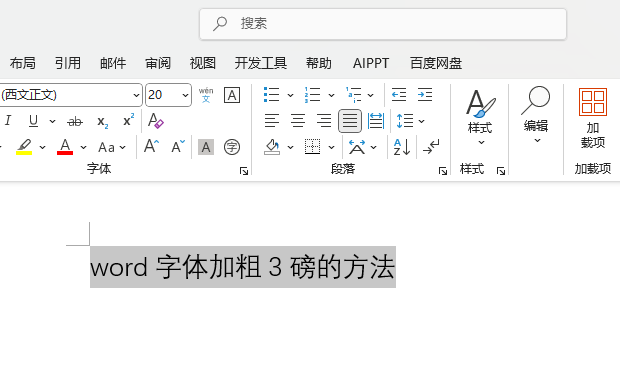Click Add-ins (加载项) button
This screenshot has height=382, width=620.
pyautogui.click(x=593, y=118)
